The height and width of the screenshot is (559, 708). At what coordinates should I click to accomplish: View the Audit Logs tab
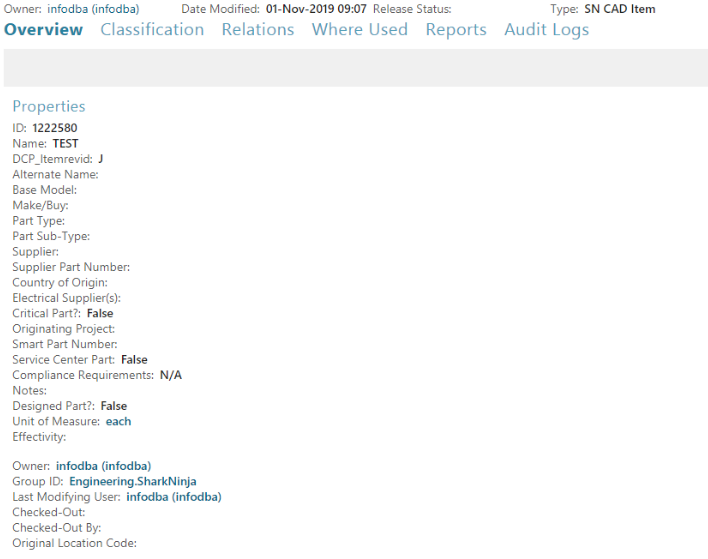click(546, 30)
